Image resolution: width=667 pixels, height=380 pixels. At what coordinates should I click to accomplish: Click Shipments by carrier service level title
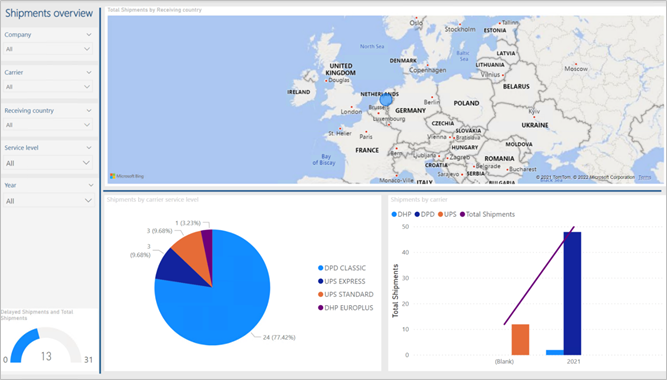(152, 200)
